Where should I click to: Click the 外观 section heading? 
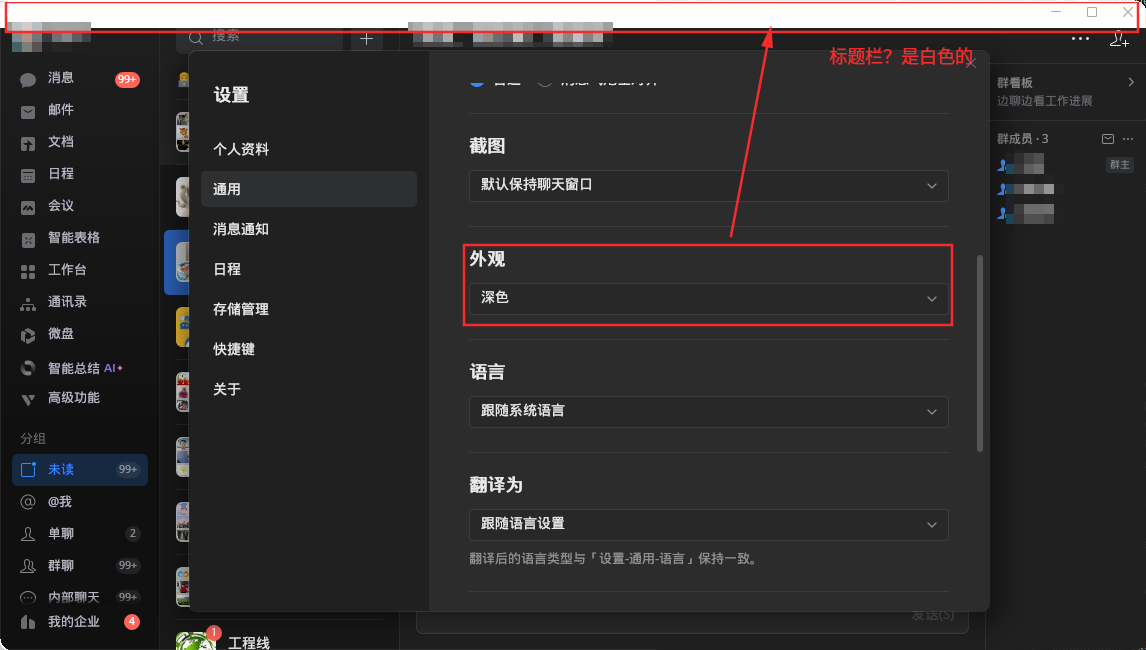pyautogui.click(x=487, y=259)
